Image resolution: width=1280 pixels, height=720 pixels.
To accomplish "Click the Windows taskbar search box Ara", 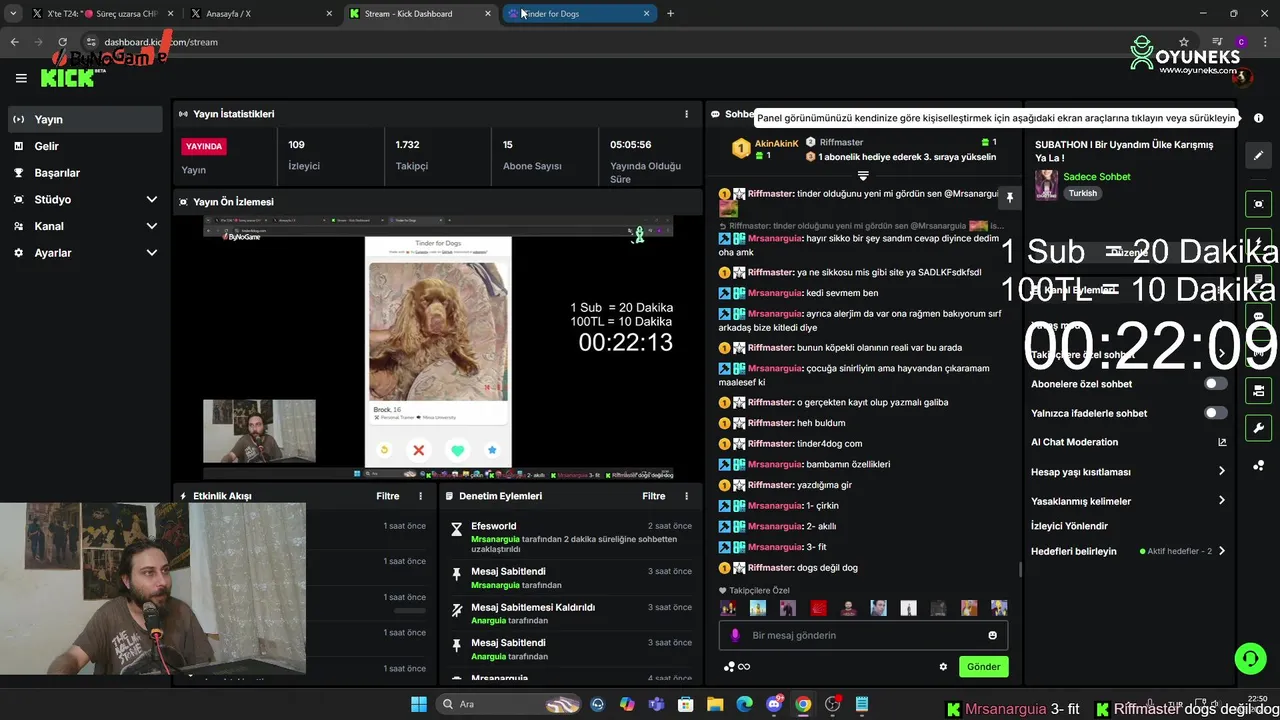I will [x=507, y=704].
